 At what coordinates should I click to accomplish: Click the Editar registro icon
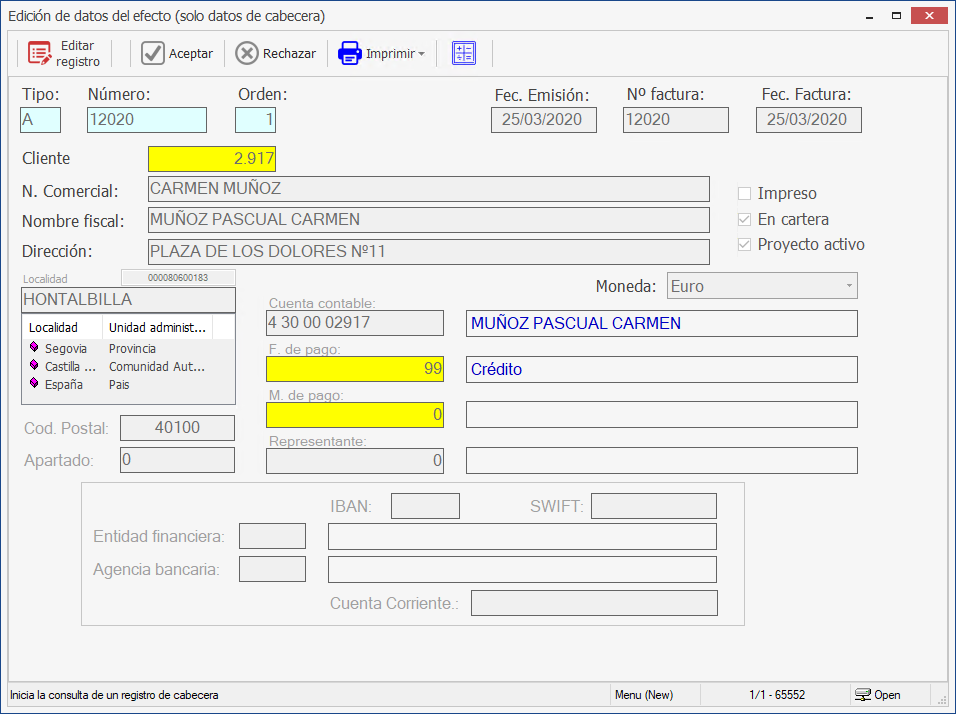coord(40,54)
